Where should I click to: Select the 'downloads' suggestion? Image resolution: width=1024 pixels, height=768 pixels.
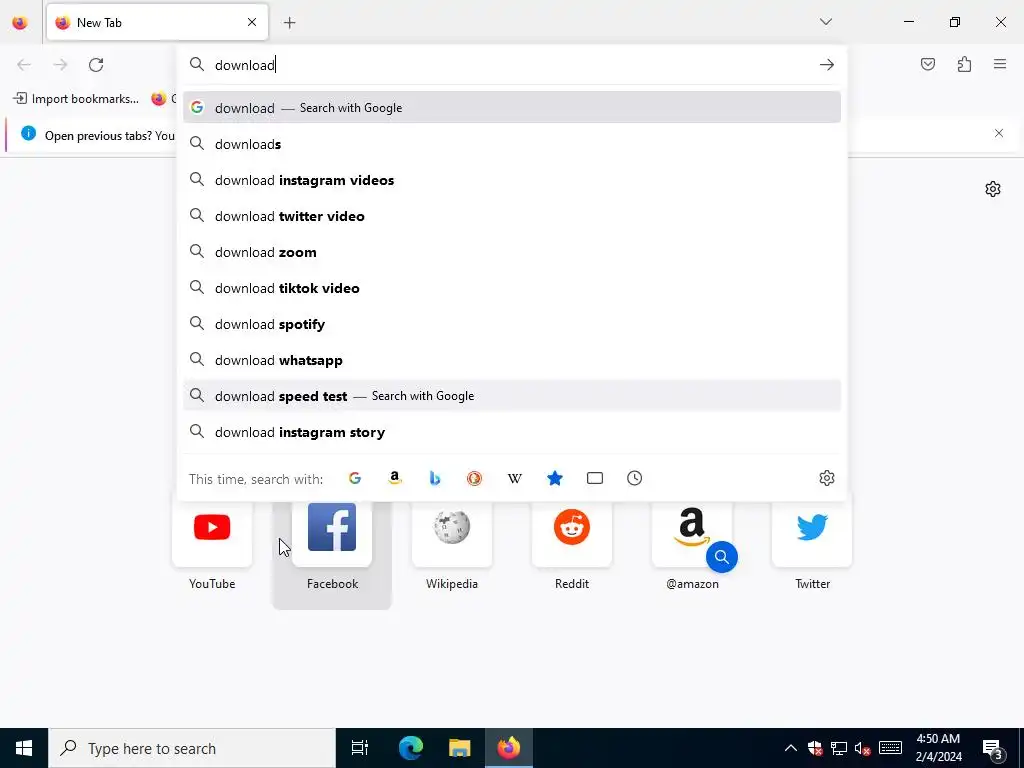[512, 144]
